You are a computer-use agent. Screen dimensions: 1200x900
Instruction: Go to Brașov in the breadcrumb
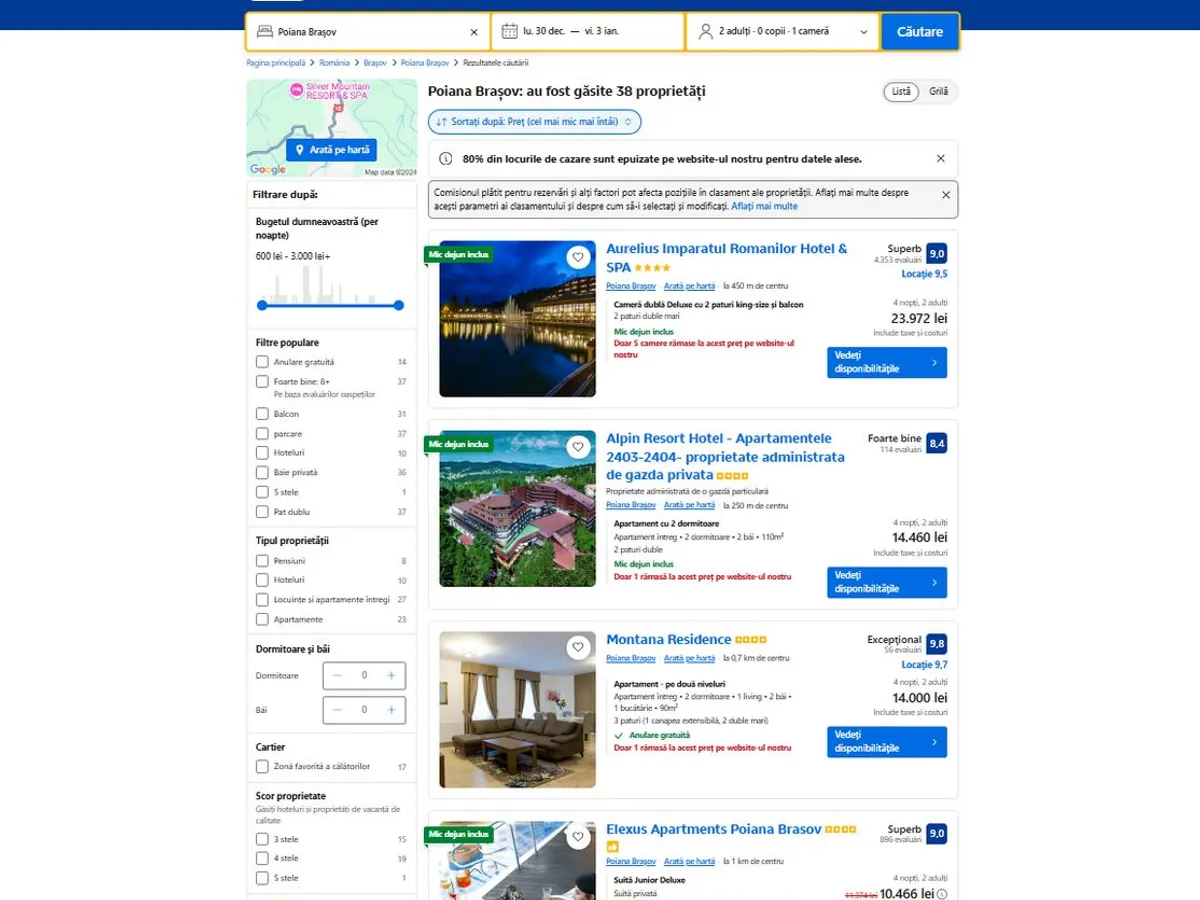375,63
